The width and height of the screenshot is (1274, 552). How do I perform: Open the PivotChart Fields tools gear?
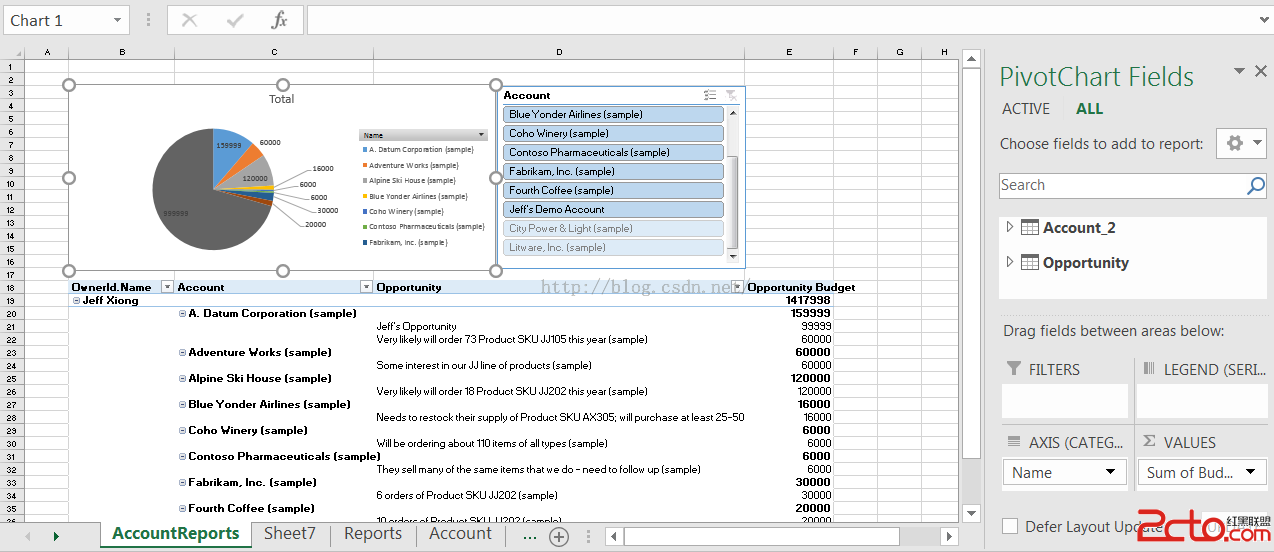(x=1241, y=143)
